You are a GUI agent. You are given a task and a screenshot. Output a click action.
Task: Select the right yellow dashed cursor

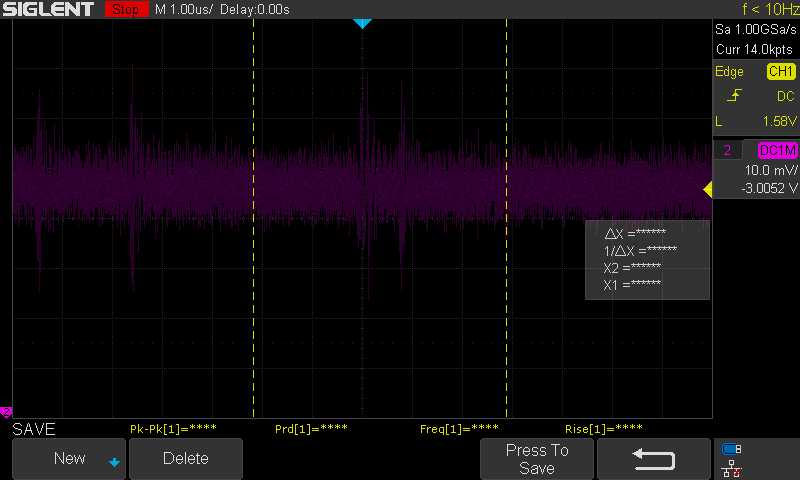tap(507, 218)
